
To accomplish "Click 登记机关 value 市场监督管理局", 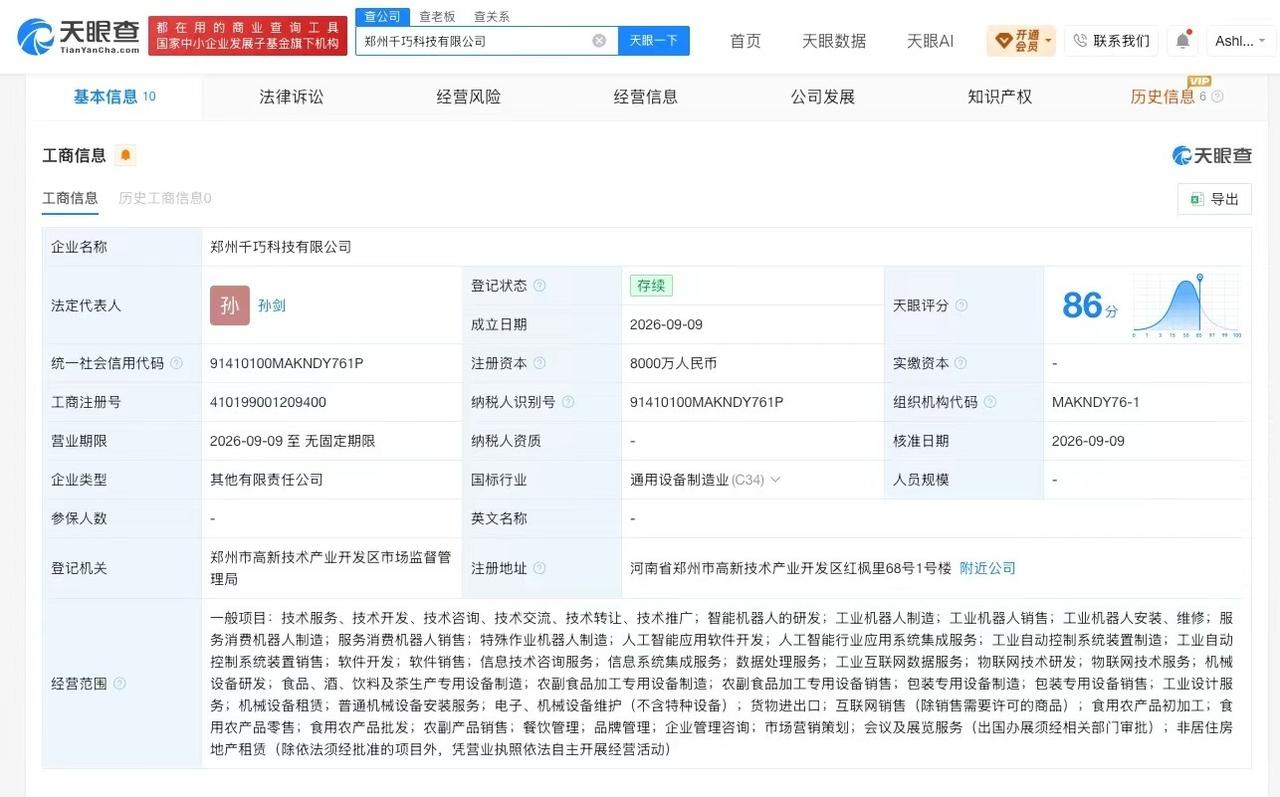I will coord(331,568).
